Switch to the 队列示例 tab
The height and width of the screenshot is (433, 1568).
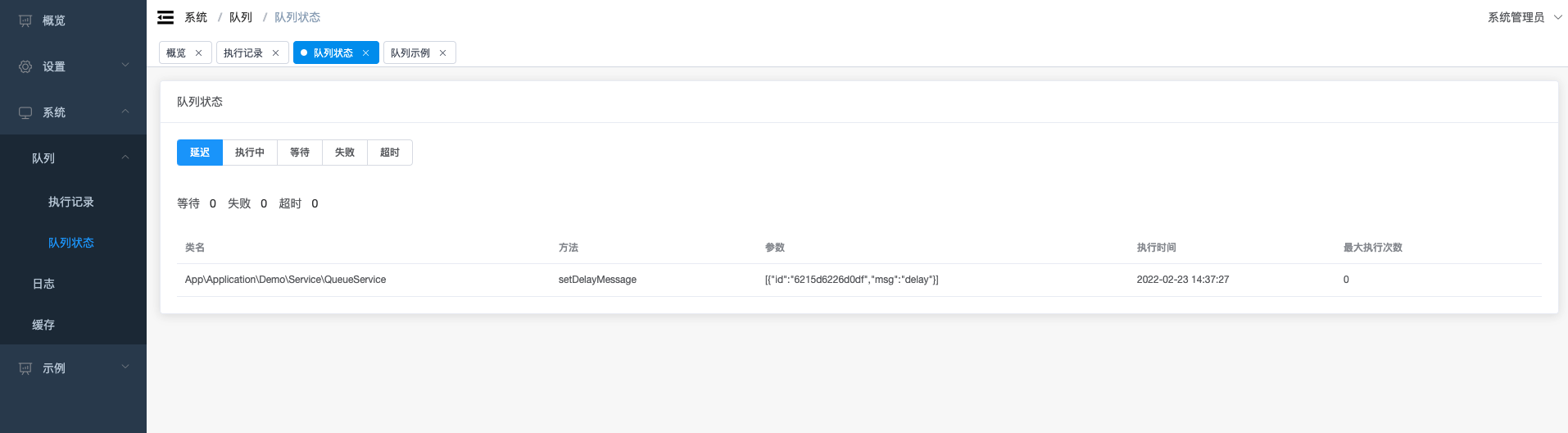(410, 53)
